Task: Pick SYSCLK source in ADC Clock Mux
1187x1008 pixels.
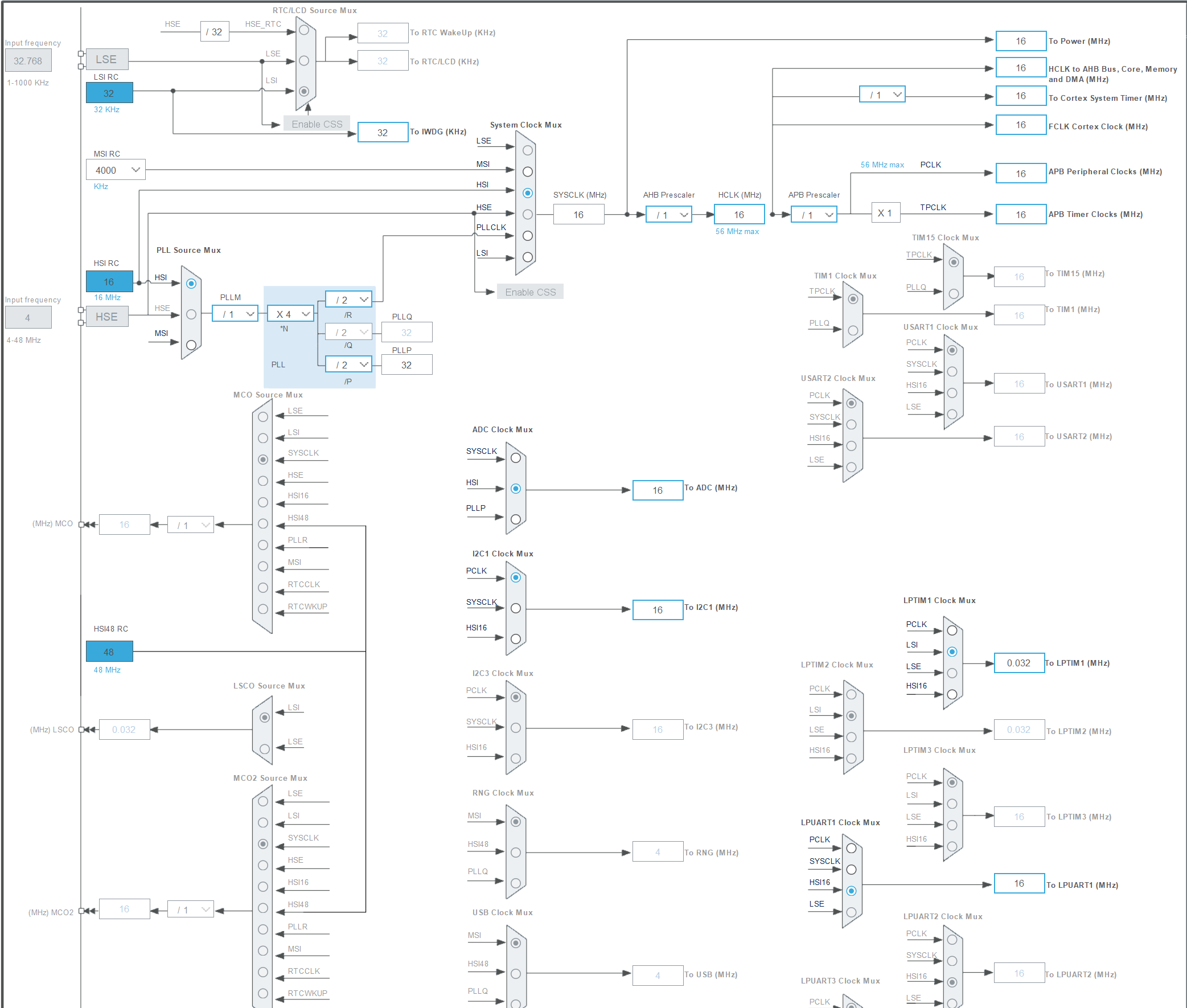Action: point(516,458)
